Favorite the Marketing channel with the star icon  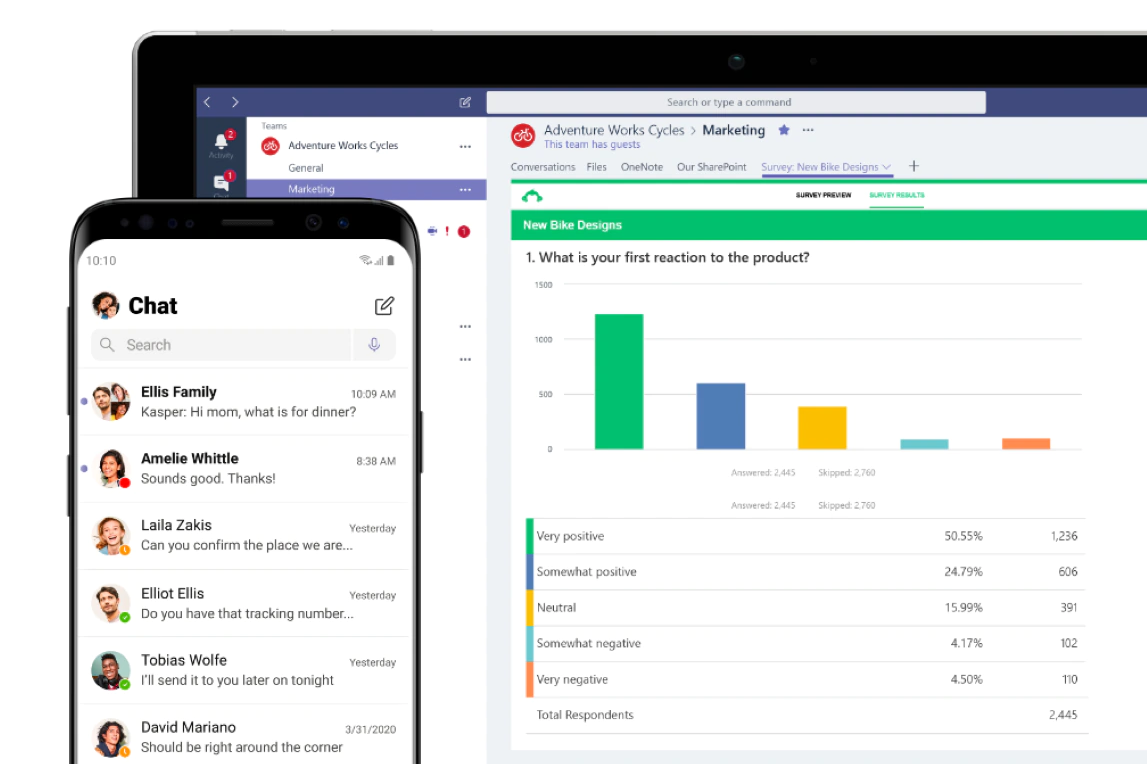pyautogui.click(x=784, y=130)
